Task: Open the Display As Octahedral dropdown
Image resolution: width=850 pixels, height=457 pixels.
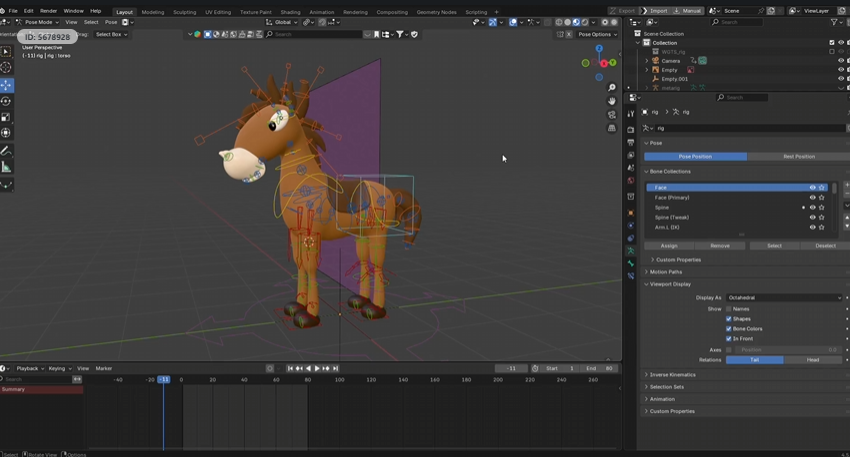Action: point(784,298)
